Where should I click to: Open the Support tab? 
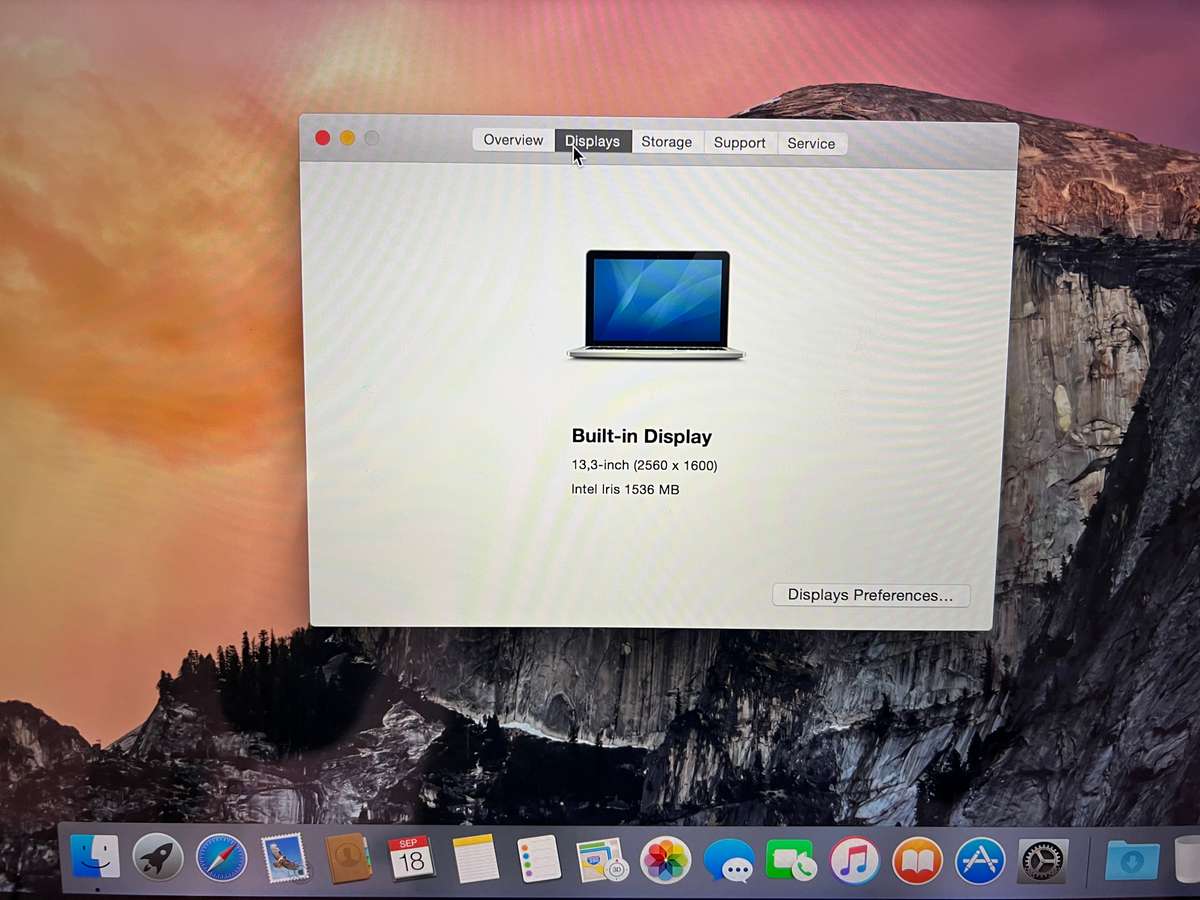(x=740, y=143)
